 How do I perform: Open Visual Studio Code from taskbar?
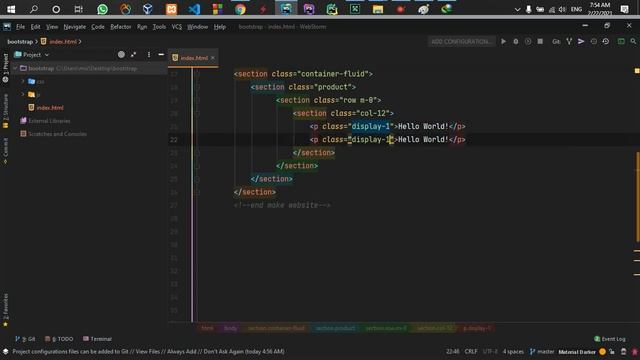[x=194, y=9]
